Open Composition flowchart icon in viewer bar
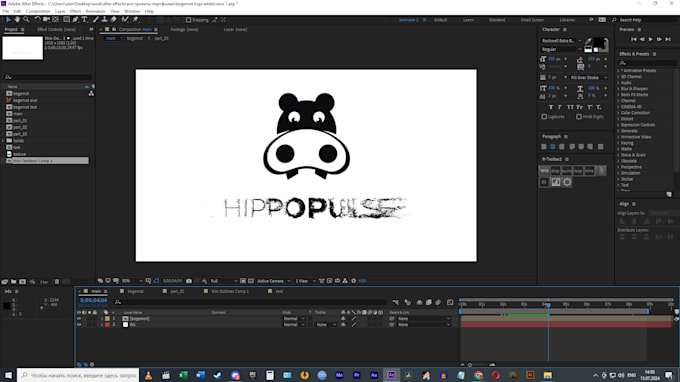 click(345, 281)
